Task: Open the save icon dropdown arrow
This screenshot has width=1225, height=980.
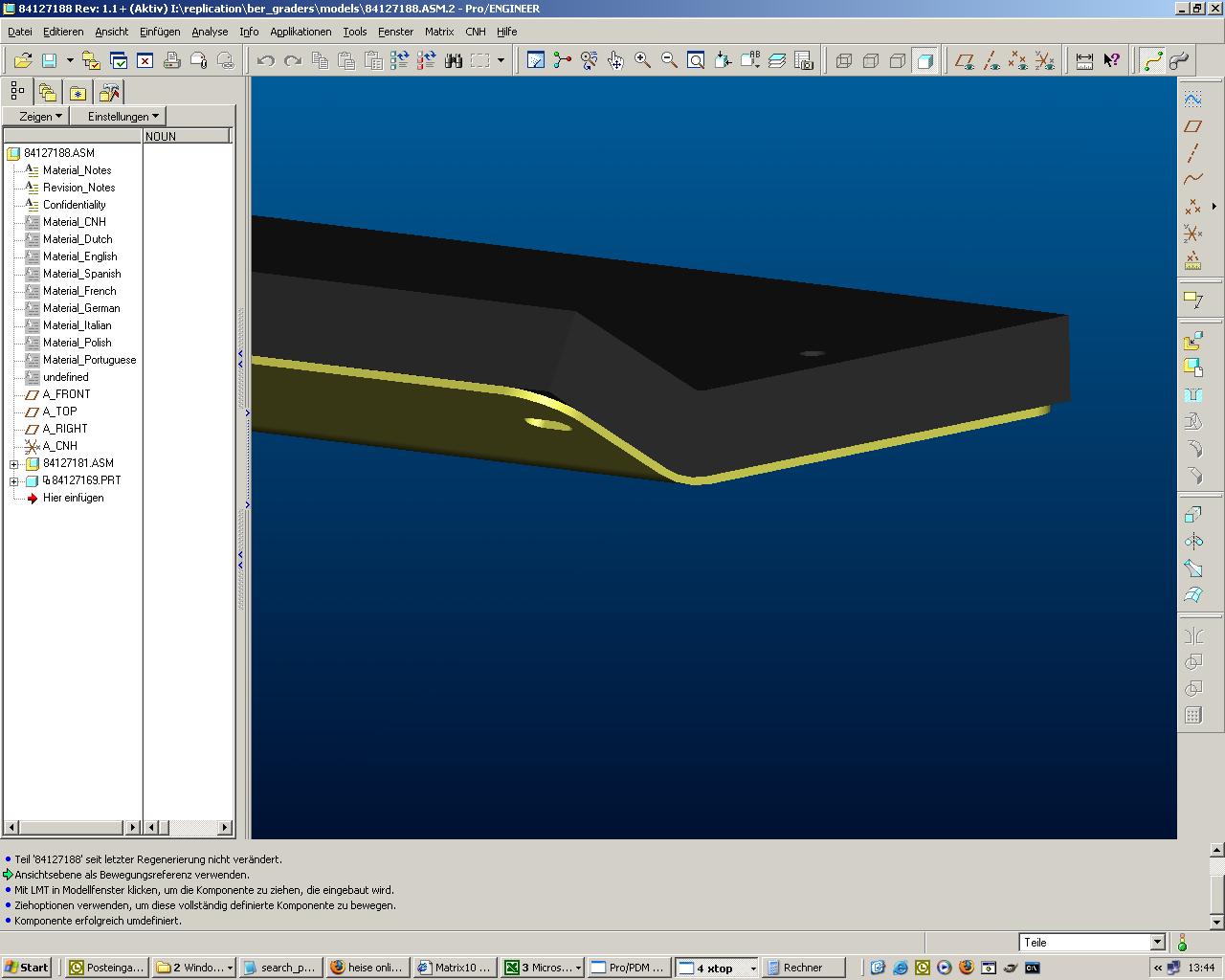Action: 69,60
